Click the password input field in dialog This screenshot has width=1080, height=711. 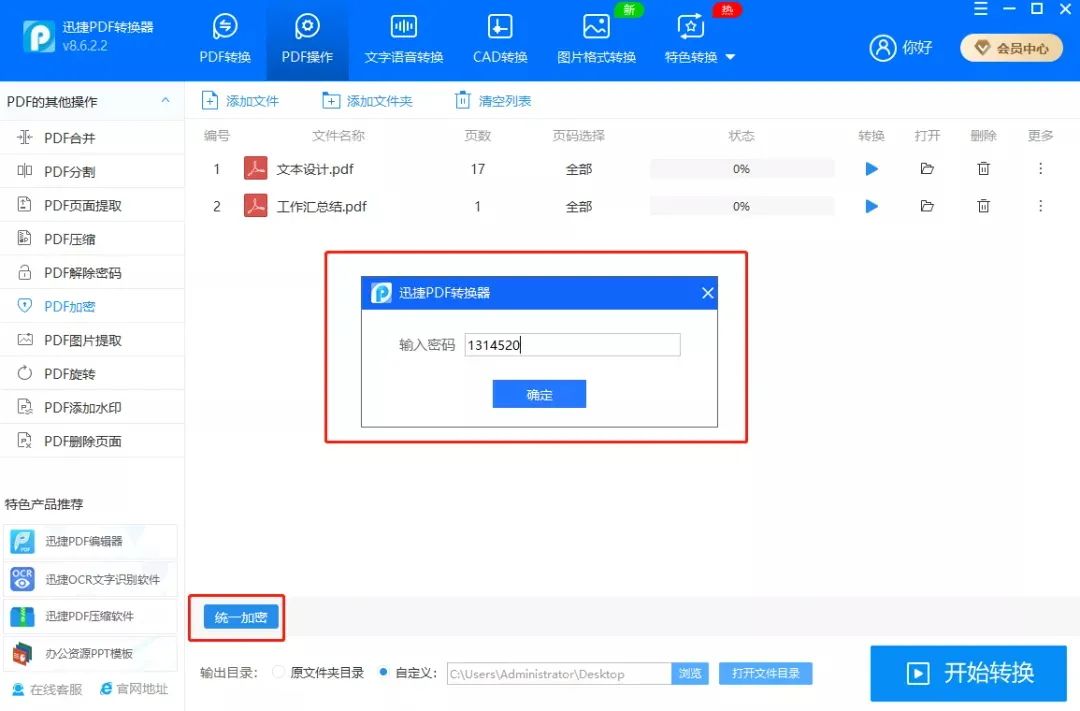click(x=572, y=344)
